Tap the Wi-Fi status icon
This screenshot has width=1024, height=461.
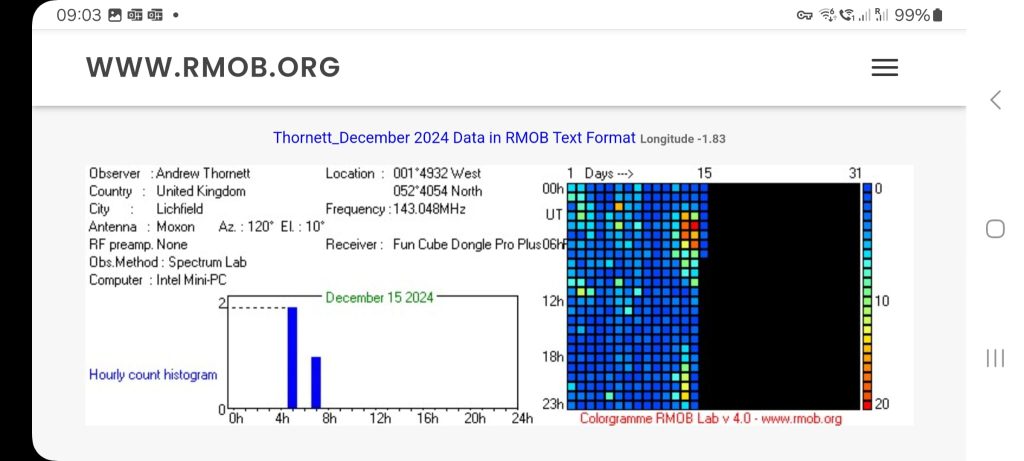(x=827, y=15)
